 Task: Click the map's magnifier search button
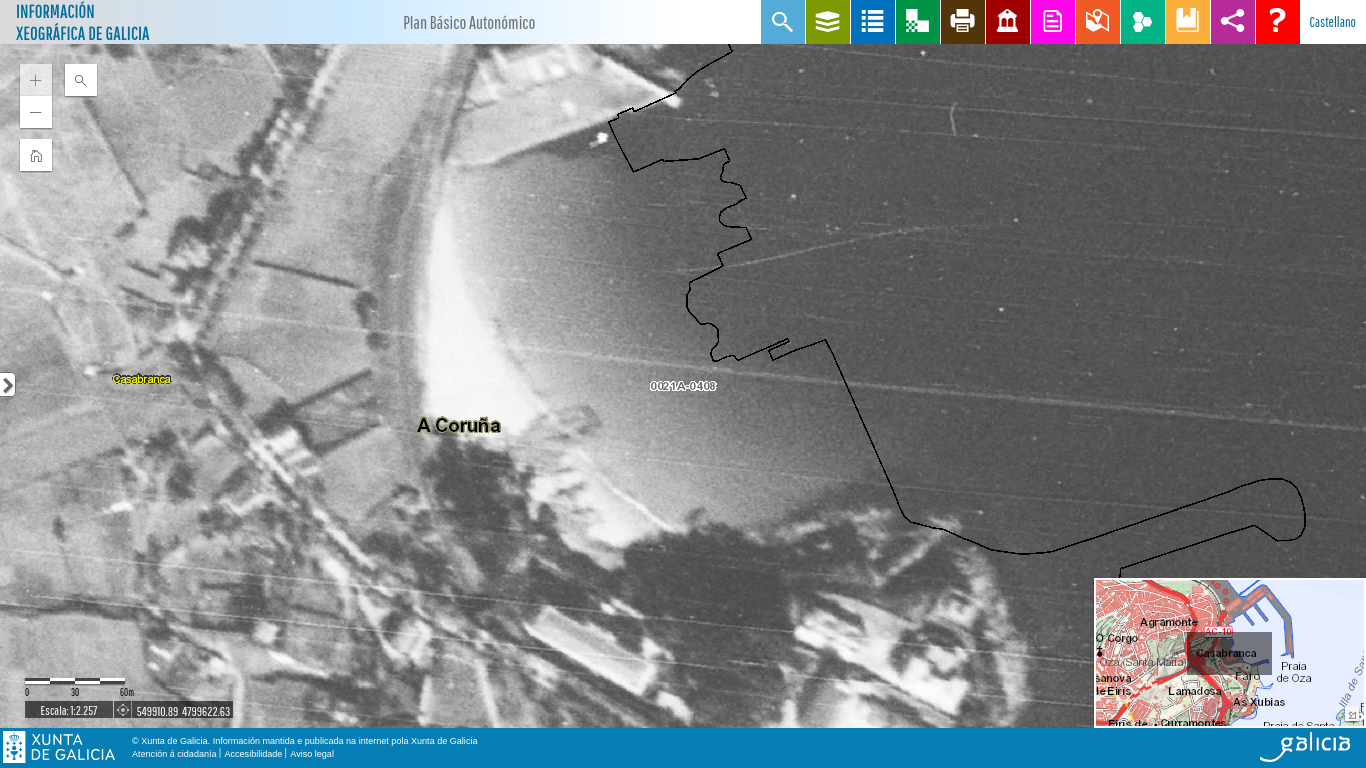click(x=81, y=80)
